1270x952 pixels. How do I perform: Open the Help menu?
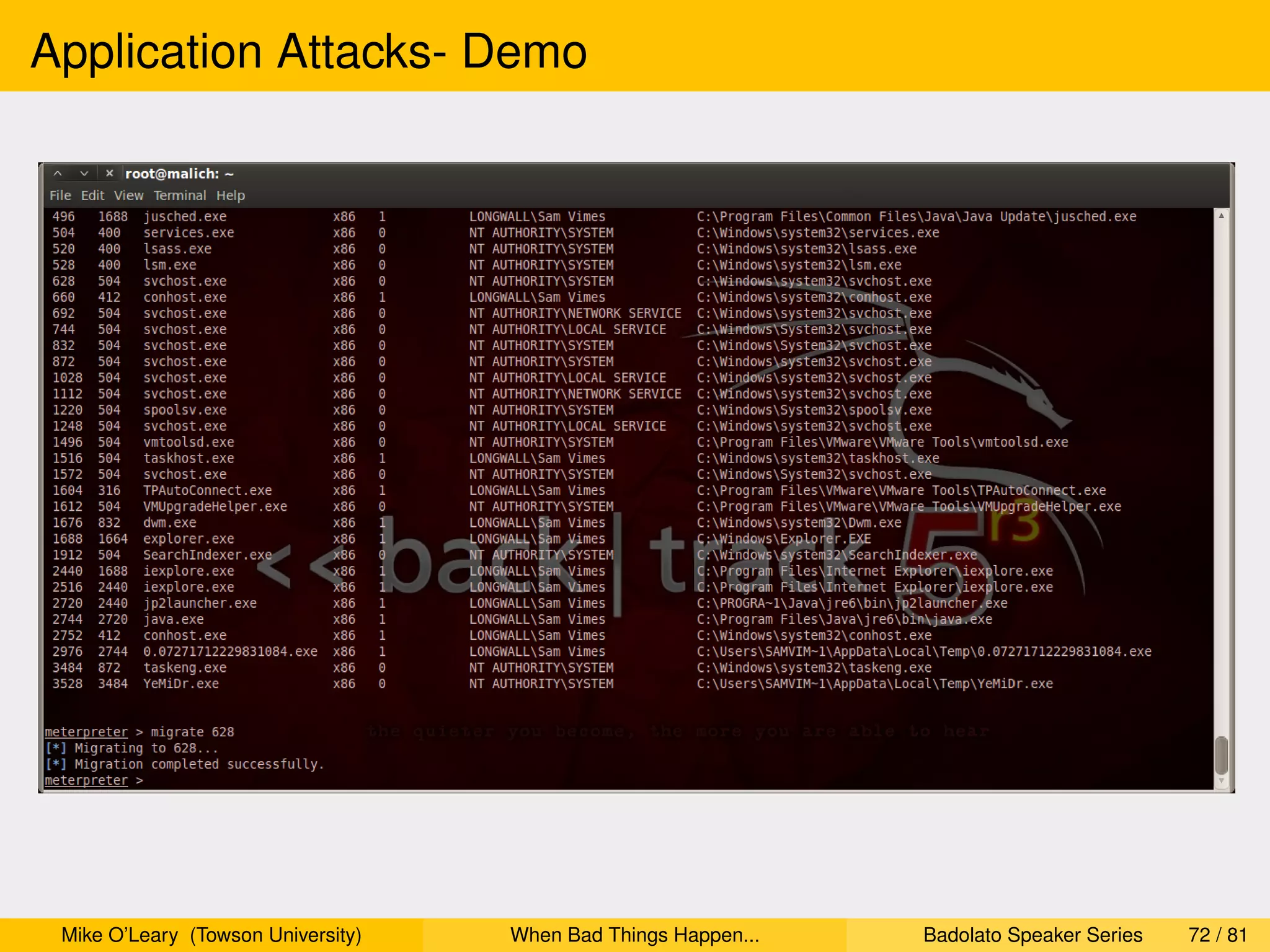point(231,195)
